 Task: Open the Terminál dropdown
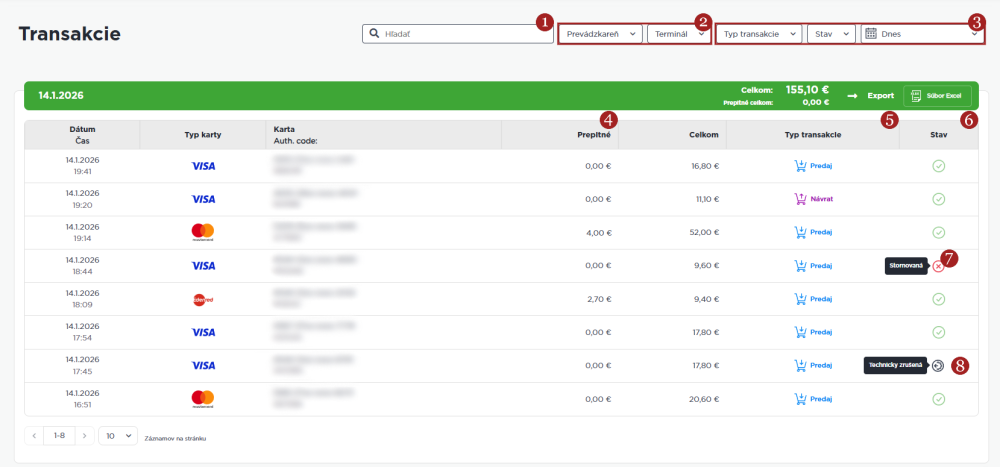pyautogui.click(x=677, y=34)
